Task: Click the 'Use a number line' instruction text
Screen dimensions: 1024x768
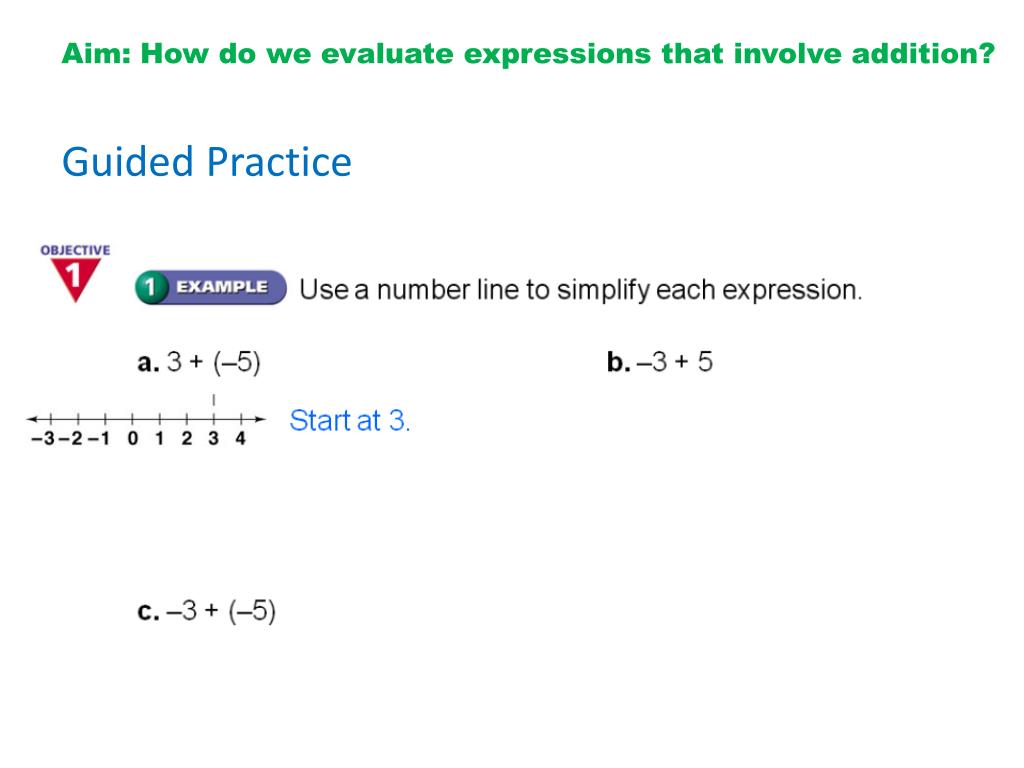Action: click(x=581, y=290)
